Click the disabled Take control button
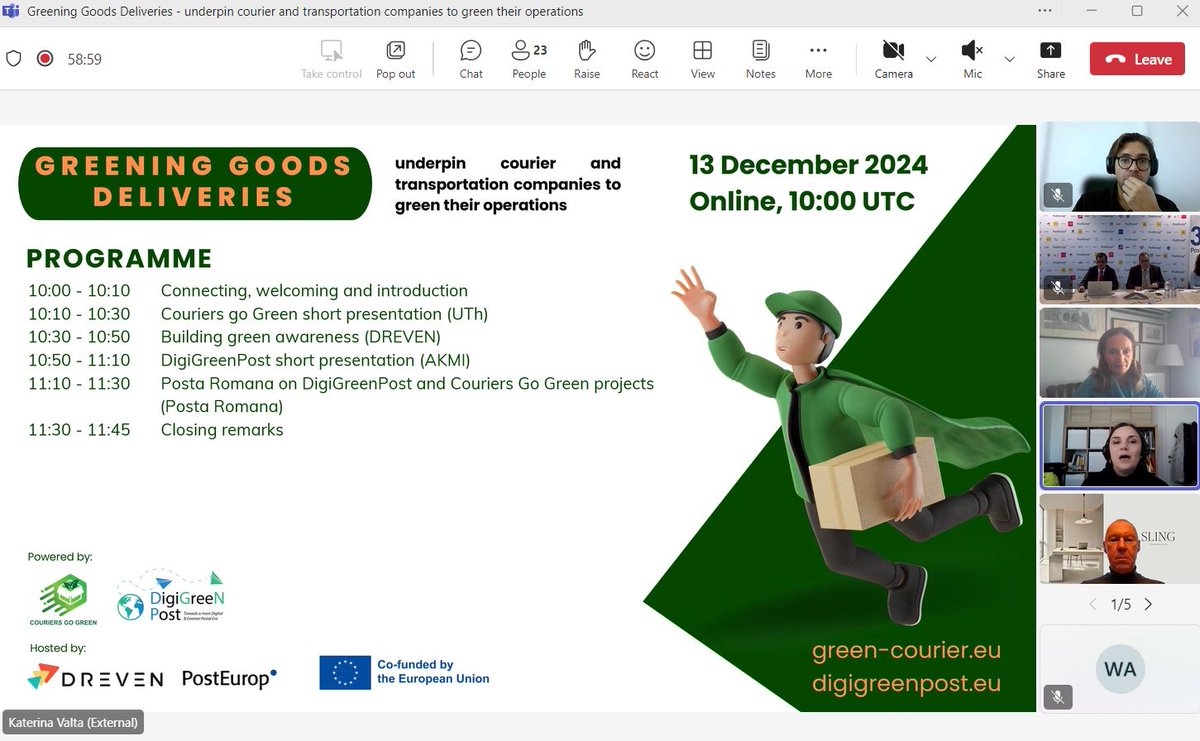Image resolution: width=1200 pixels, height=741 pixels. [332, 59]
